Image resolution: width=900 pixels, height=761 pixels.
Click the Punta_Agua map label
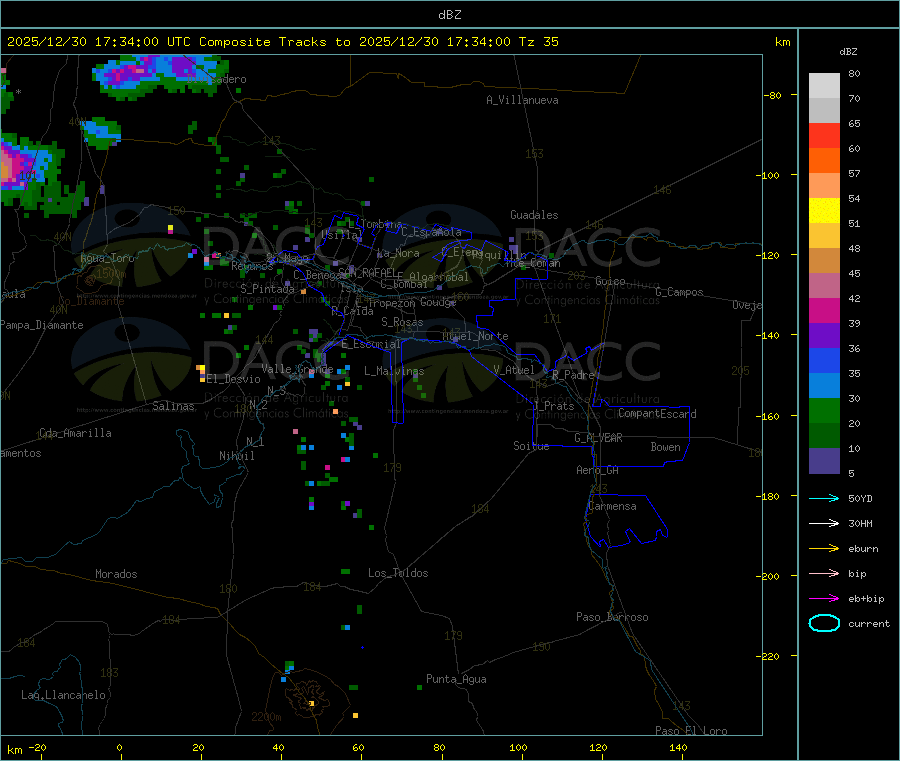point(456,679)
